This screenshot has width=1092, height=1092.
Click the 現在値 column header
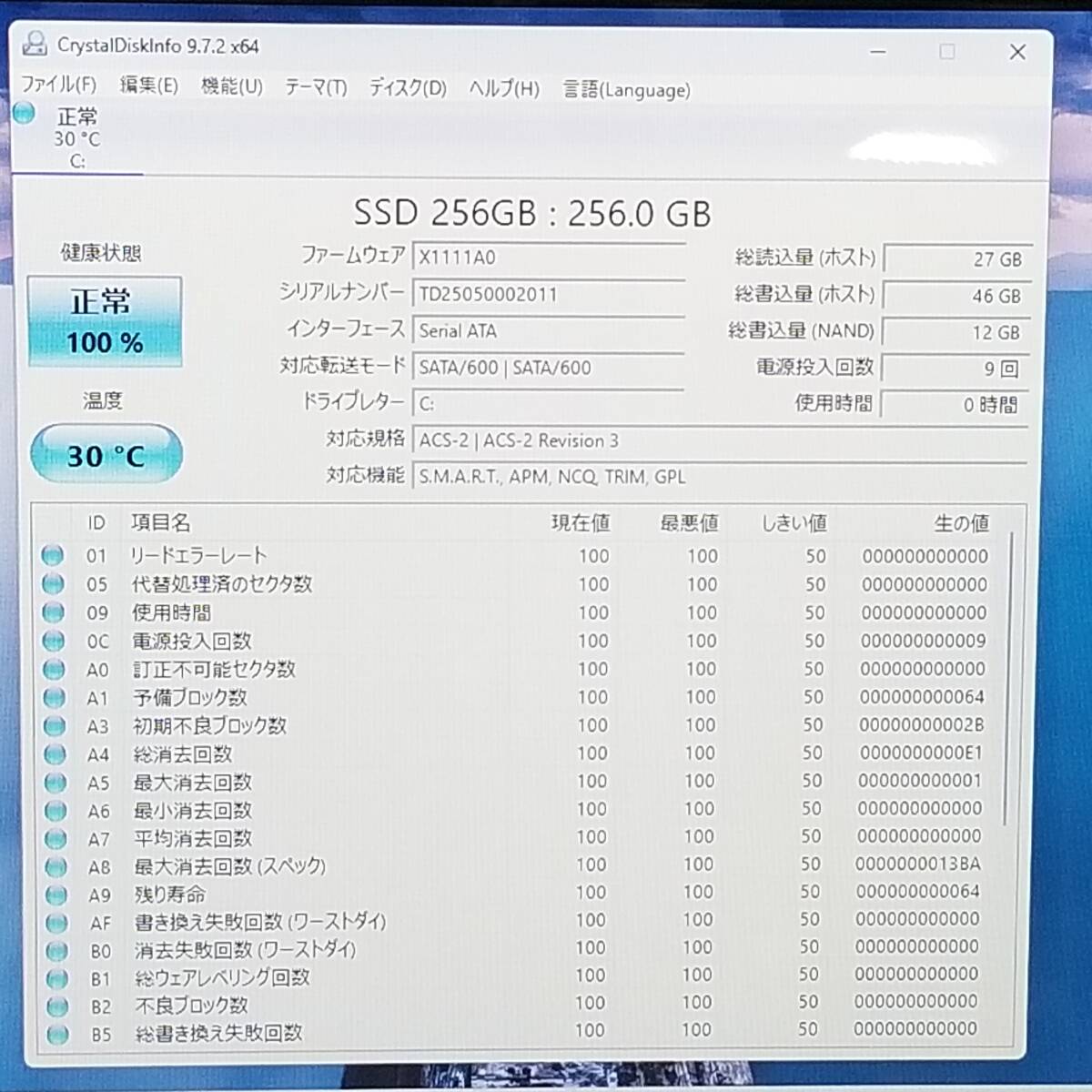(581, 522)
